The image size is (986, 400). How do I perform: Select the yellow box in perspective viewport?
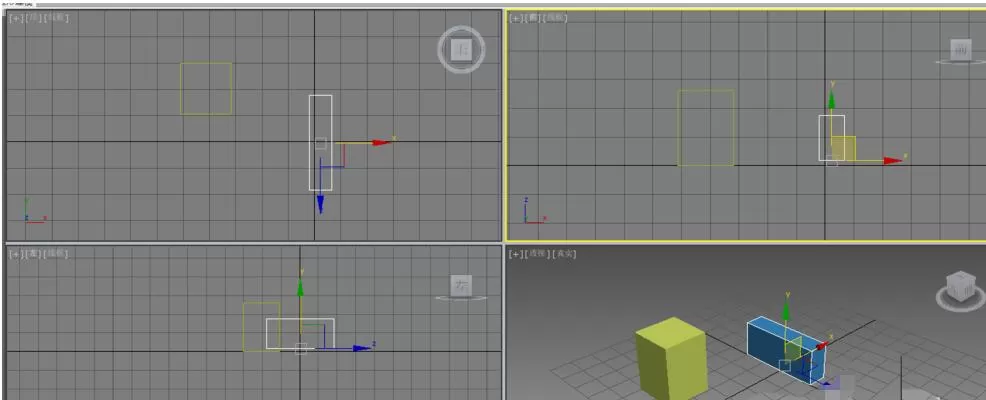[x=671, y=358]
